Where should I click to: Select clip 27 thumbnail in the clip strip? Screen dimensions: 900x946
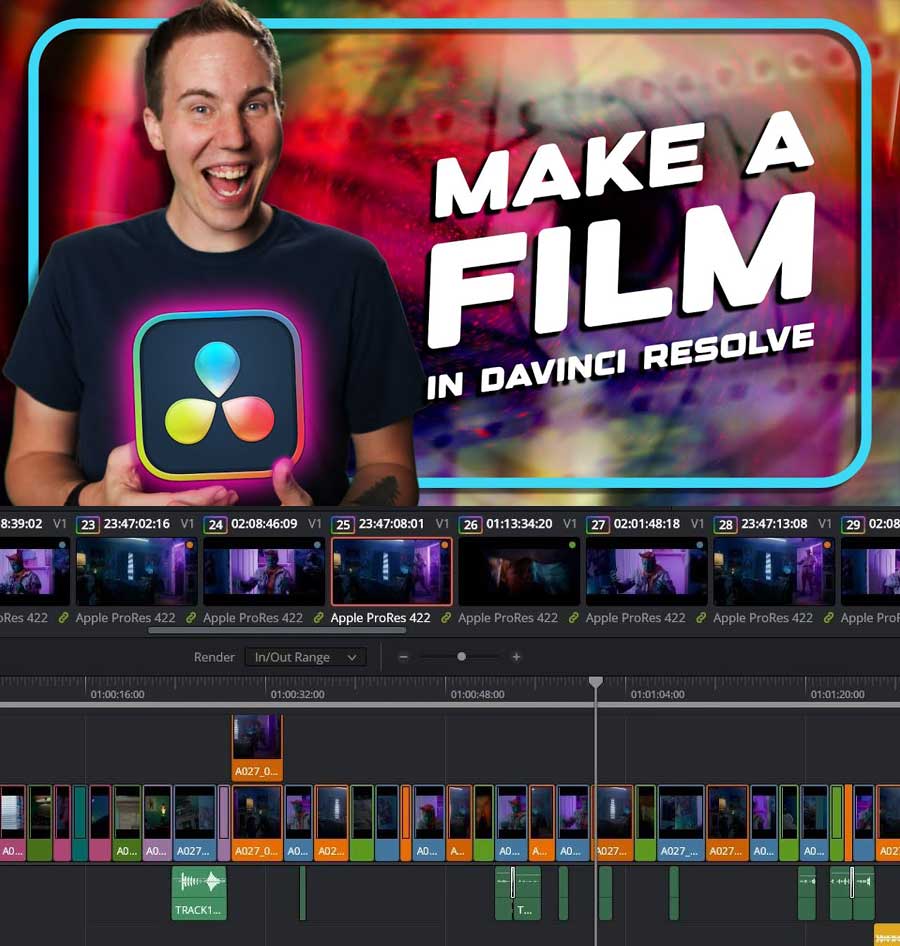pyautogui.click(x=647, y=571)
